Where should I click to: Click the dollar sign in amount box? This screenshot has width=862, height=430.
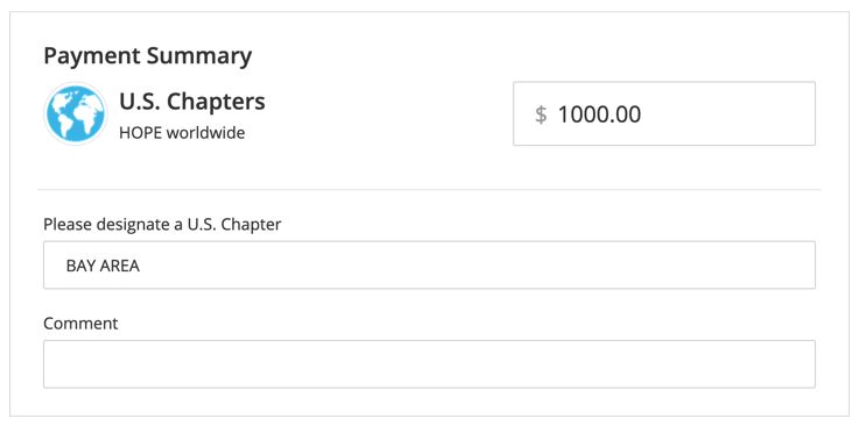pyautogui.click(x=541, y=114)
